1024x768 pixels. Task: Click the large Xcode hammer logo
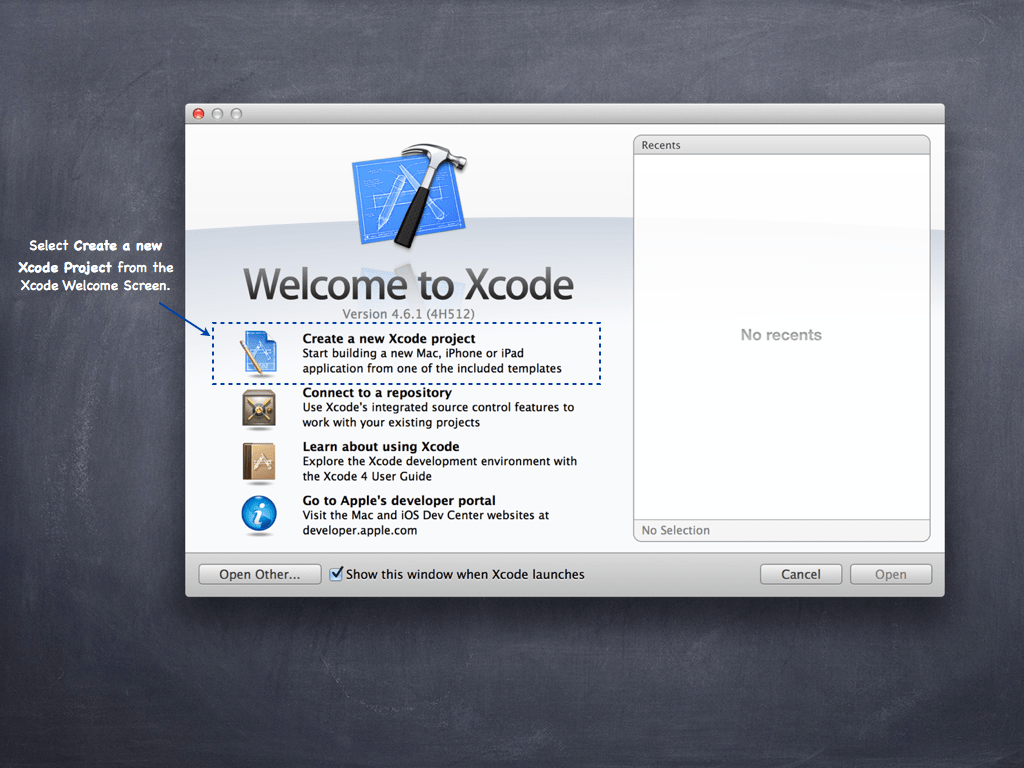[x=409, y=196]
